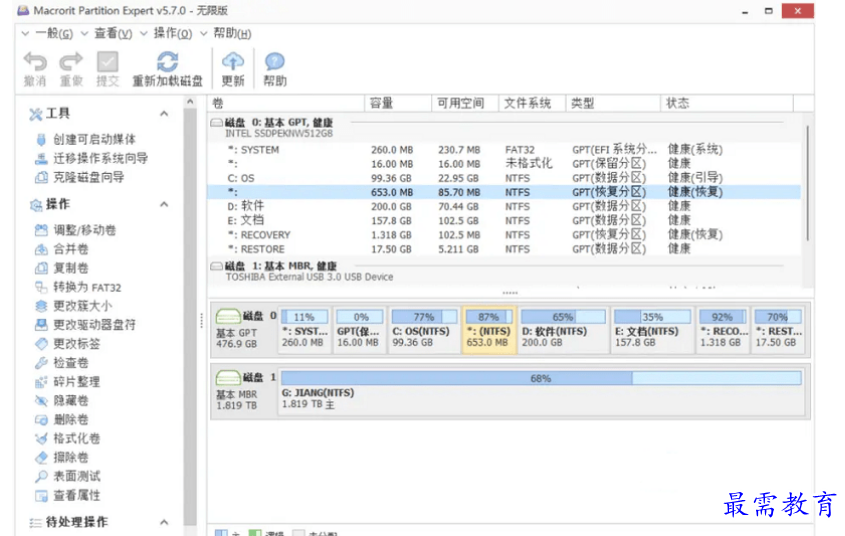The image size is (845, 536).
Task: Click the C: OS(NTFS) 77% partition bar
Action: coord(423,330)
